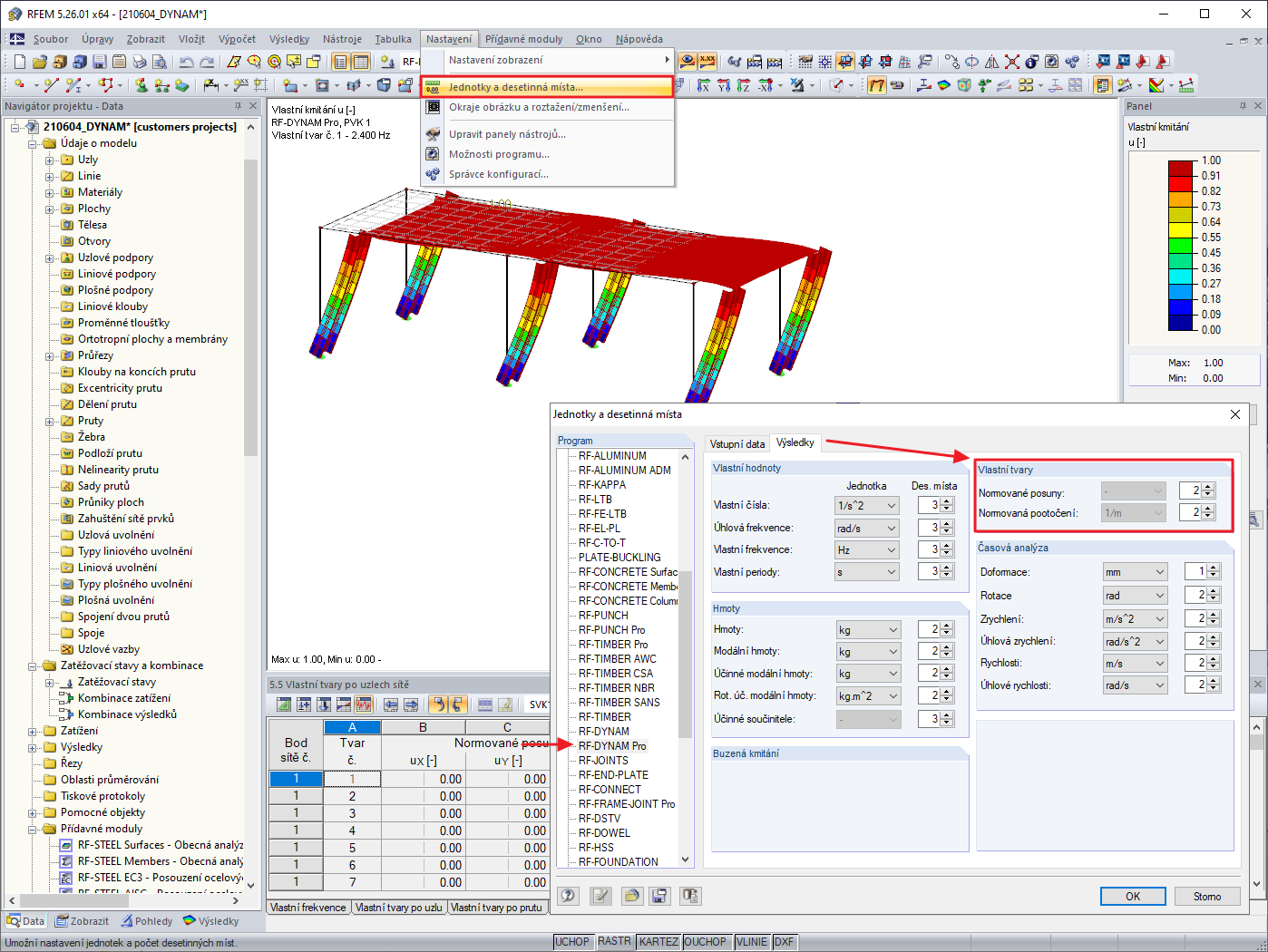Image resolution: width=1268 pixels, height=952 pixels.
Task: Click the Show result values x.xx icon
Action: 707,61
